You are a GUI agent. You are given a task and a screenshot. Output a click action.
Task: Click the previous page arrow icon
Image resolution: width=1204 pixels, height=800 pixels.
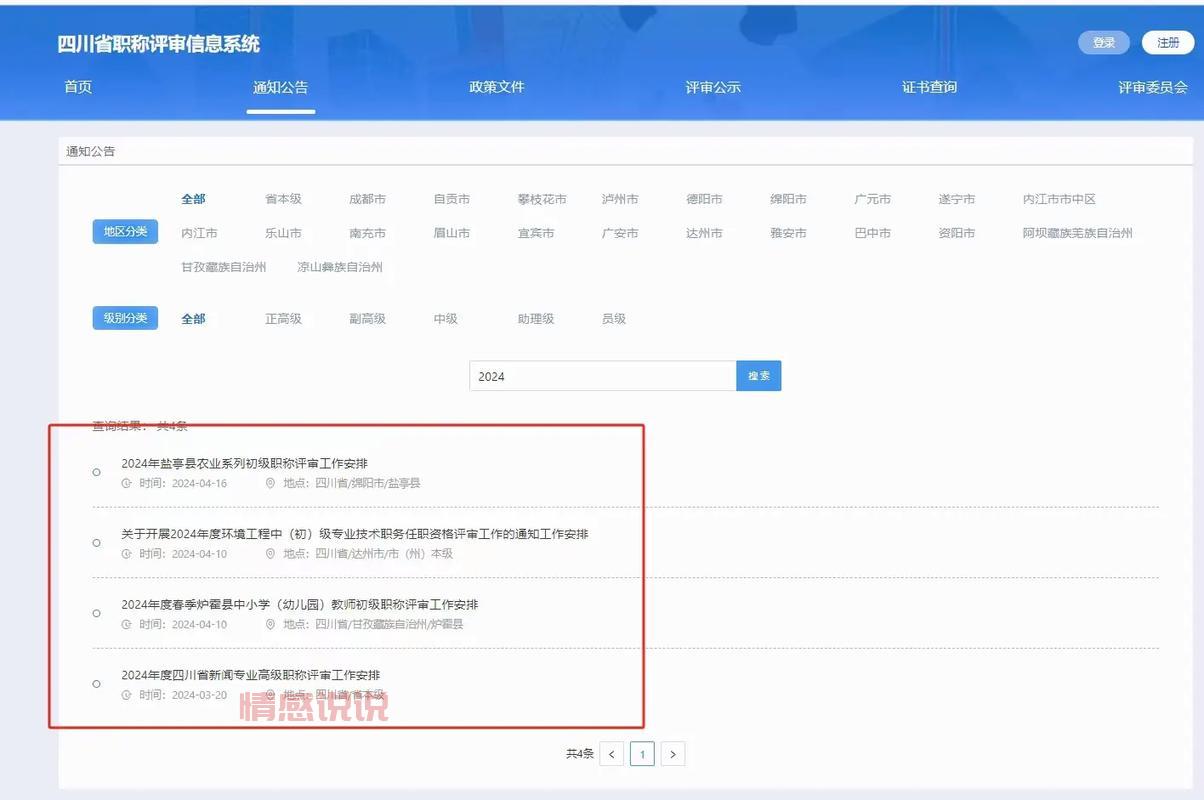611,753
